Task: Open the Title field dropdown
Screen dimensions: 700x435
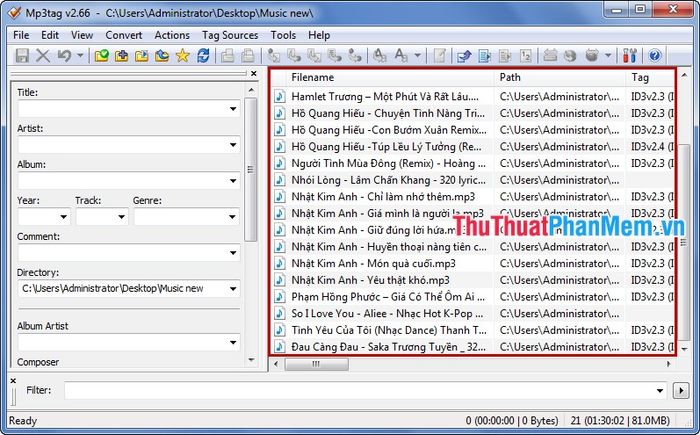Action: click(233, 109)
